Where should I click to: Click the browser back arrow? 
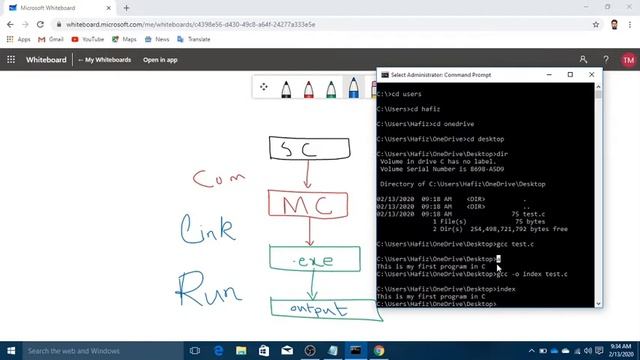pyautogui.click(x=10, y=24)
